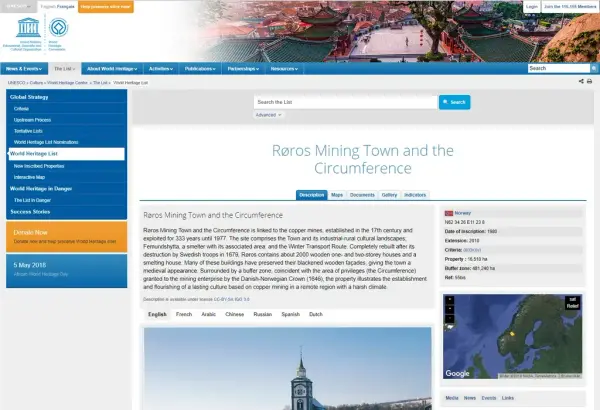Expand the Advanced search options

coord(267,115)
